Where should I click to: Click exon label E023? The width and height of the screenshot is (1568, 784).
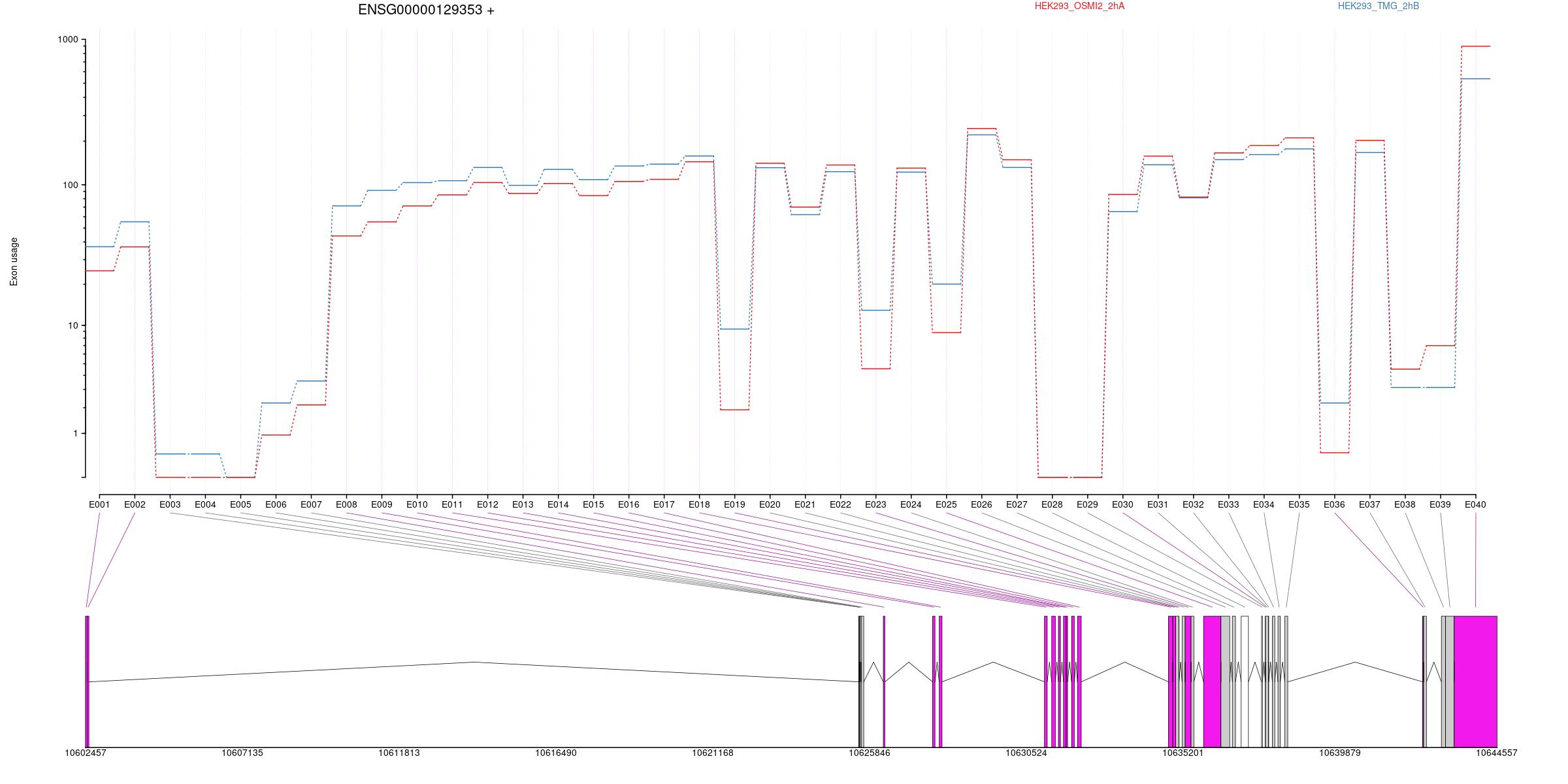click(x=875, y=504)
